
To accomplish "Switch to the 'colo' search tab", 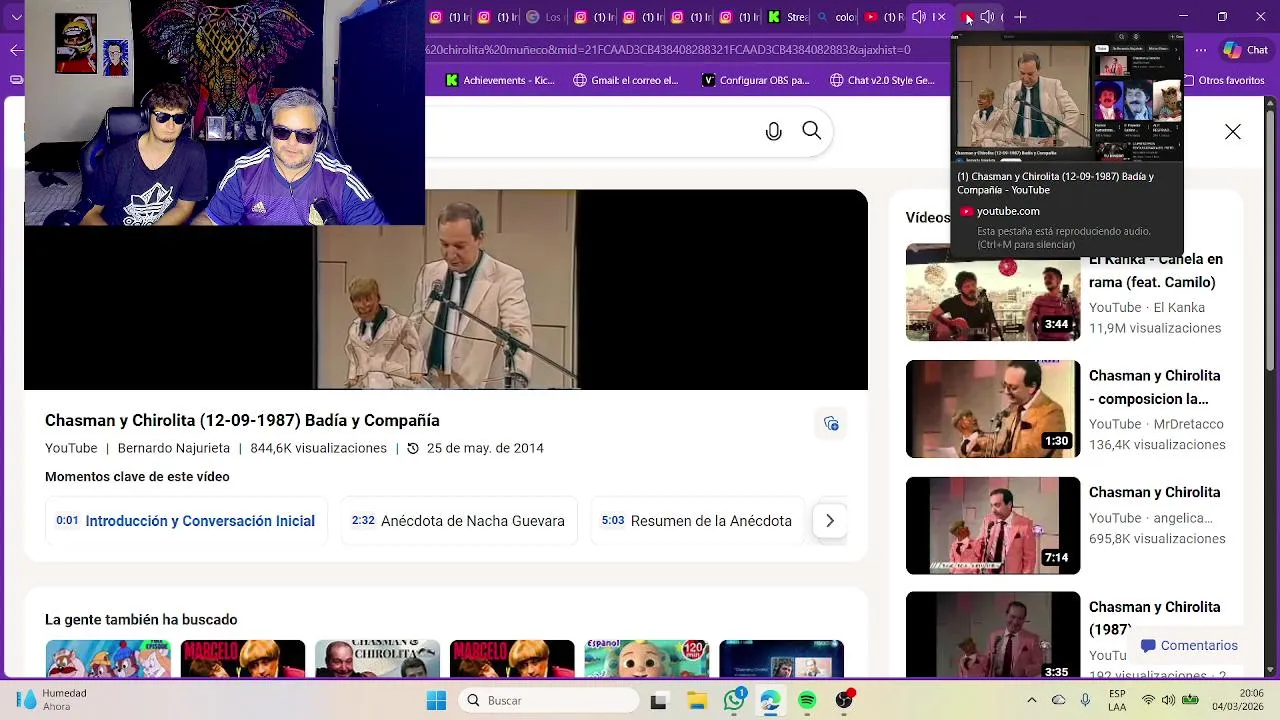I will click(x=836, y=17).
